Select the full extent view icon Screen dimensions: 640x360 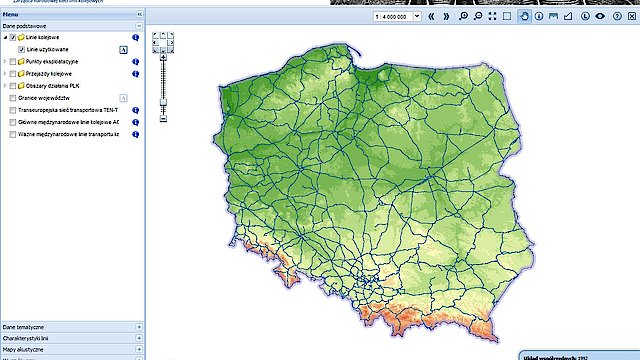492,16
